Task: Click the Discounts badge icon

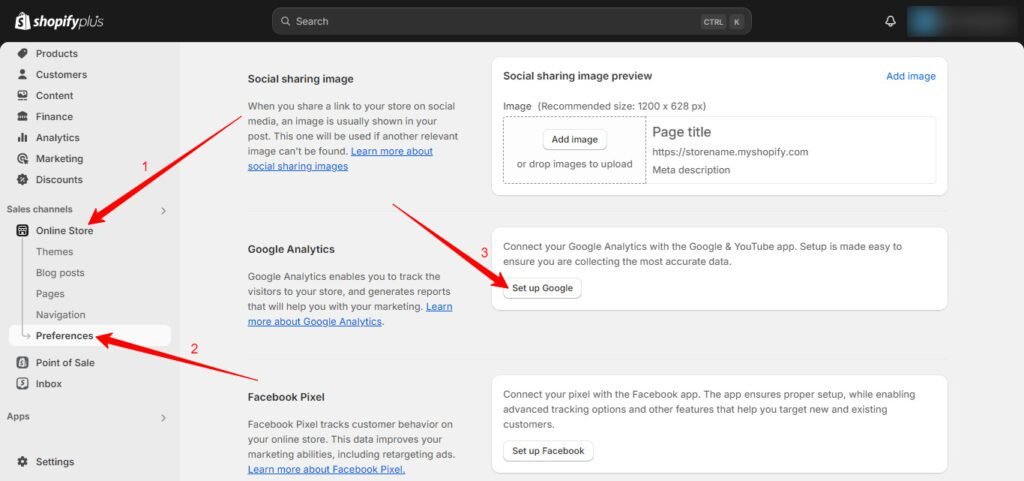Action: pyautogui.click(x=22, y=179)
